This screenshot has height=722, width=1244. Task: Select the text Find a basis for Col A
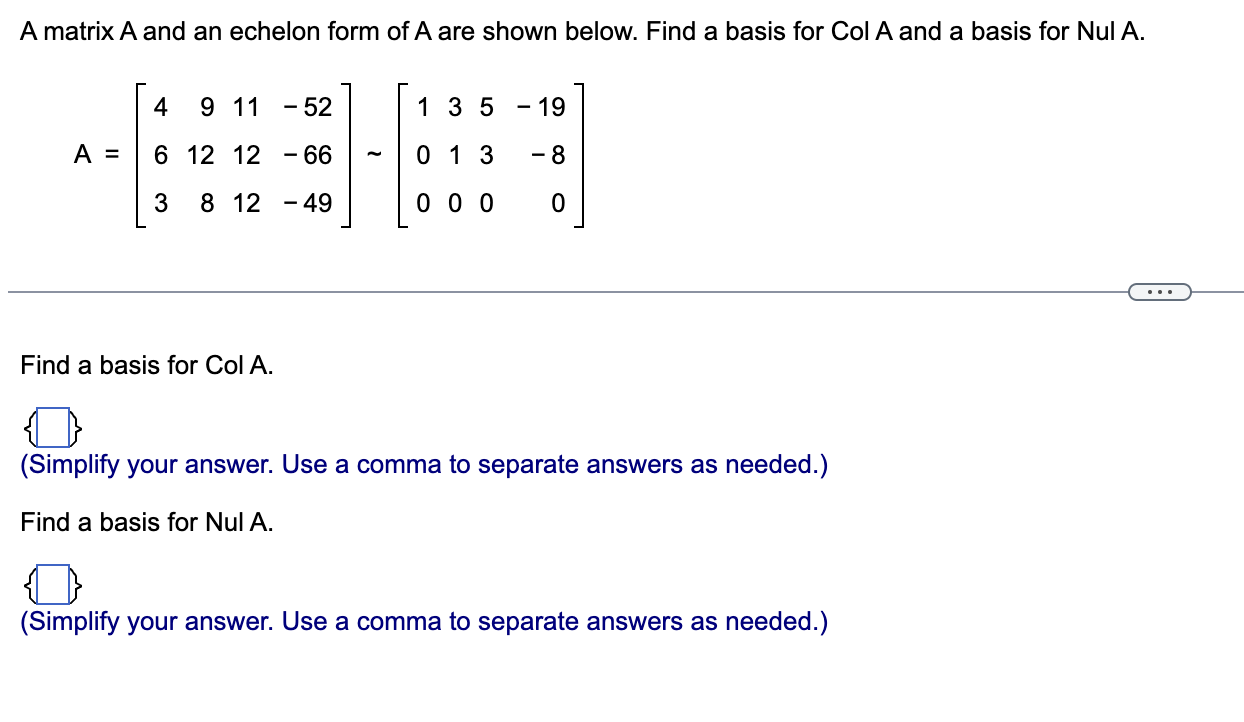pos(146,365)
